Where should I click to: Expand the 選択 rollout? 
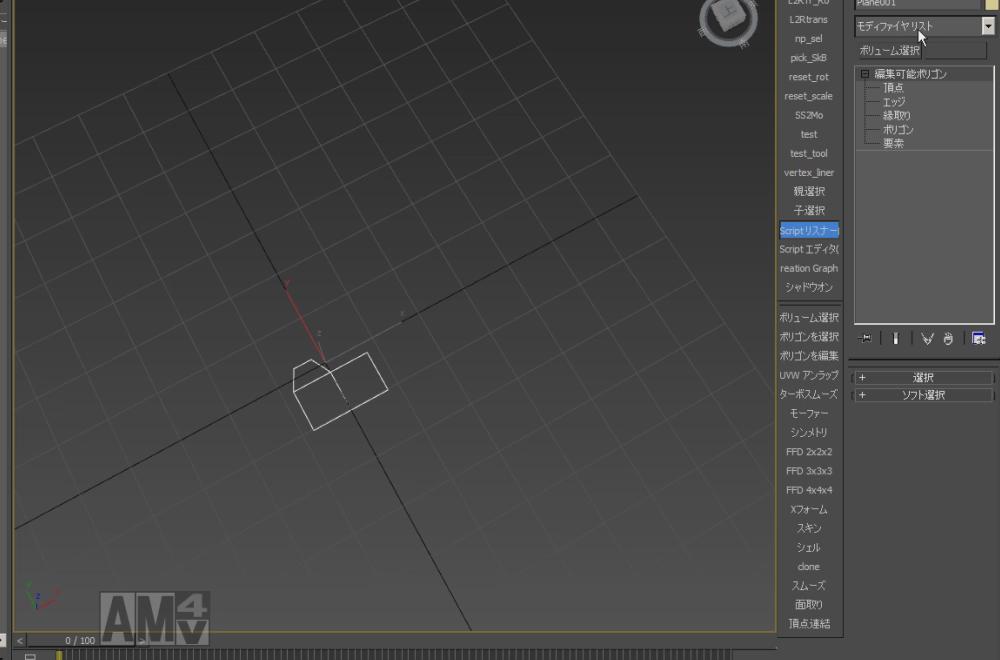point(923,378)
